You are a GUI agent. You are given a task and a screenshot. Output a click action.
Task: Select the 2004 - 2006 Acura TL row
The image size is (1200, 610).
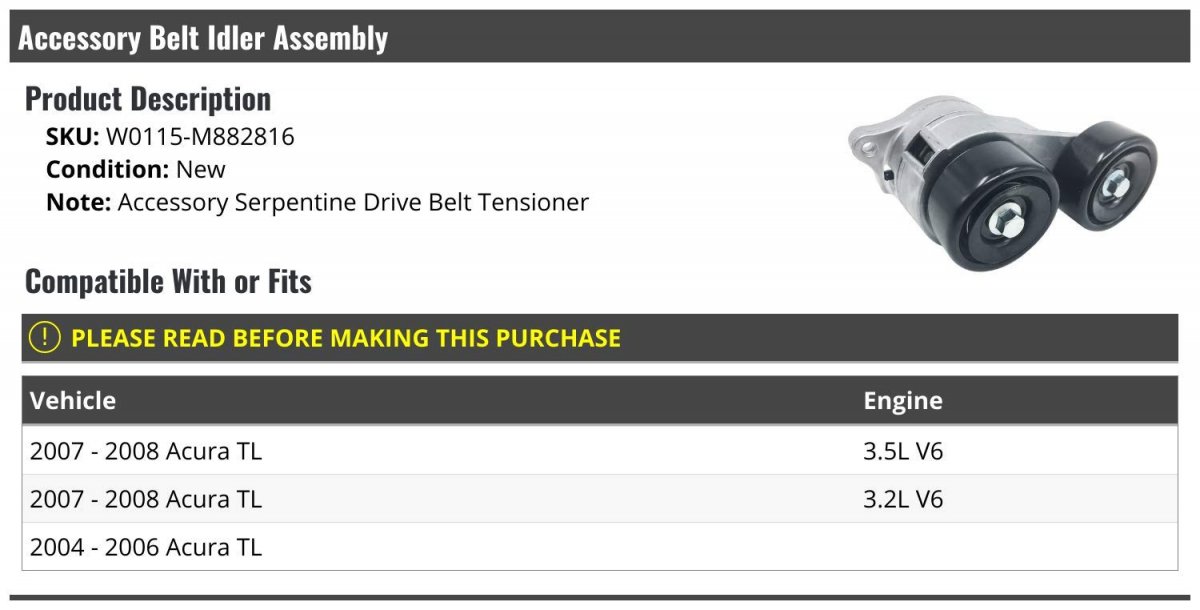146,547
